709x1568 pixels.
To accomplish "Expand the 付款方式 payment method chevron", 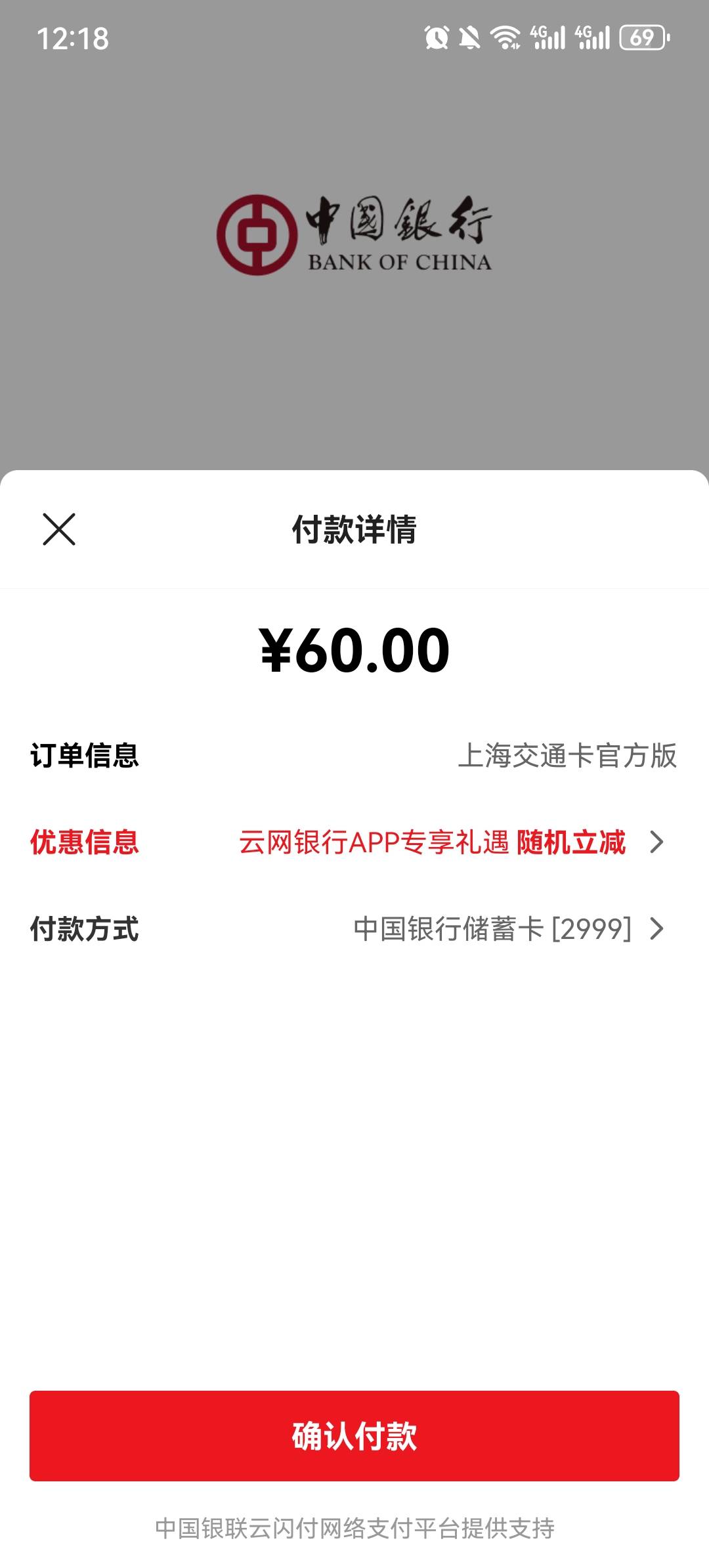I will (x=656, y=928).
